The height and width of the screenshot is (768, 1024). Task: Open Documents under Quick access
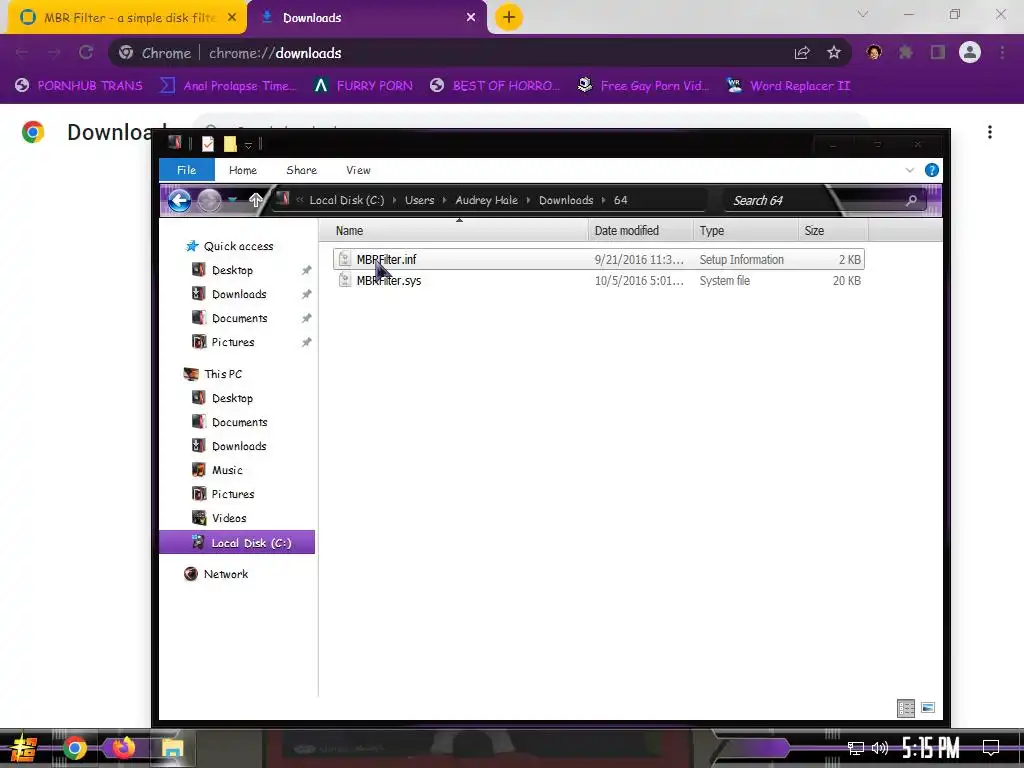pyautogui.click(x=239, y=319)
